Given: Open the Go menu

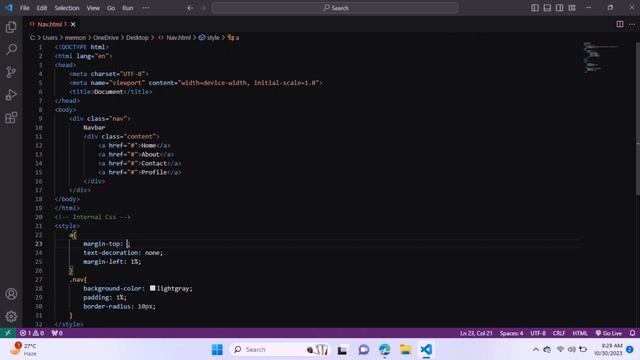Looking at the screenshot, I should point(111,8).
